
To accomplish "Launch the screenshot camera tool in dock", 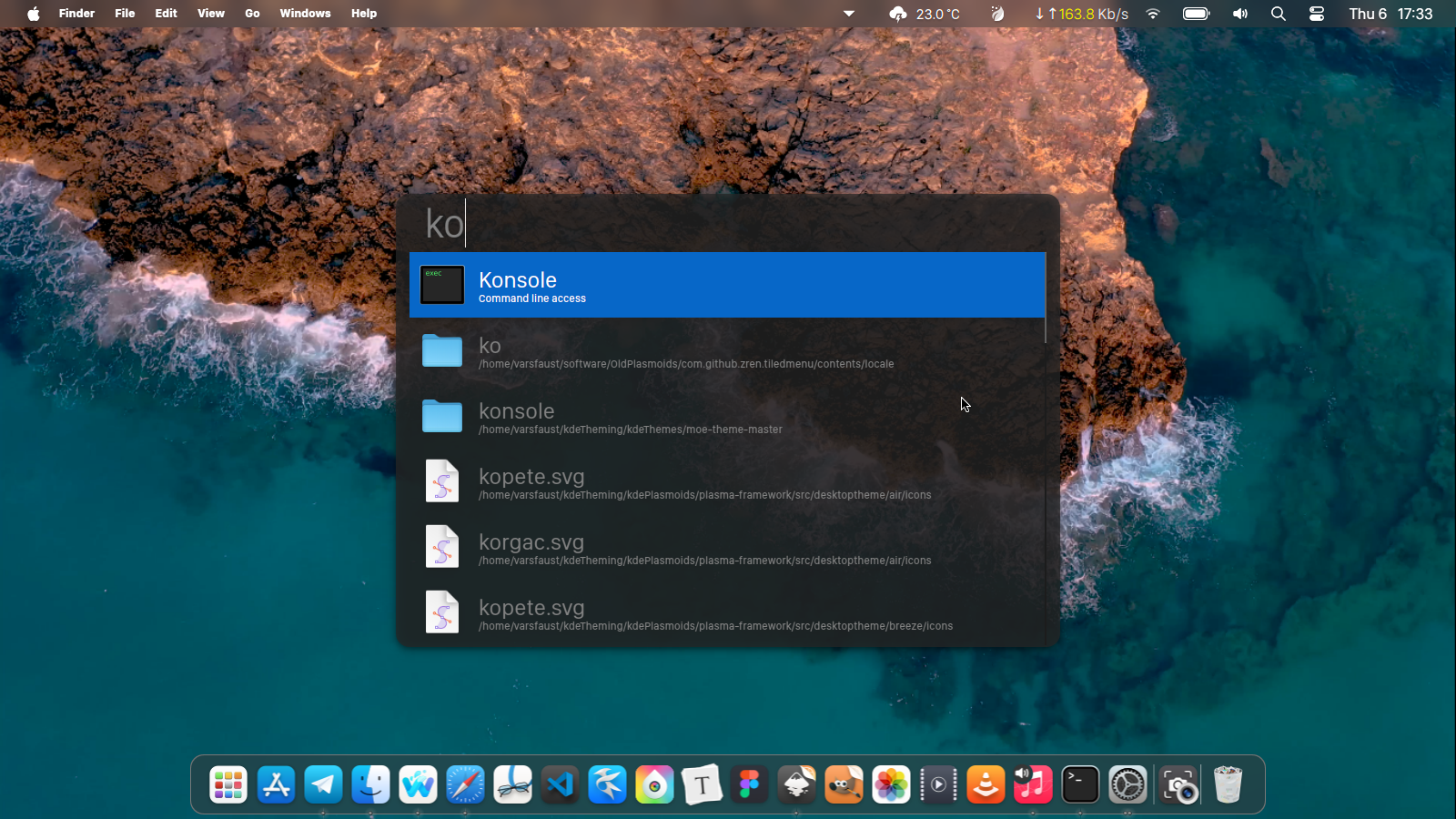I will 1179,784.
